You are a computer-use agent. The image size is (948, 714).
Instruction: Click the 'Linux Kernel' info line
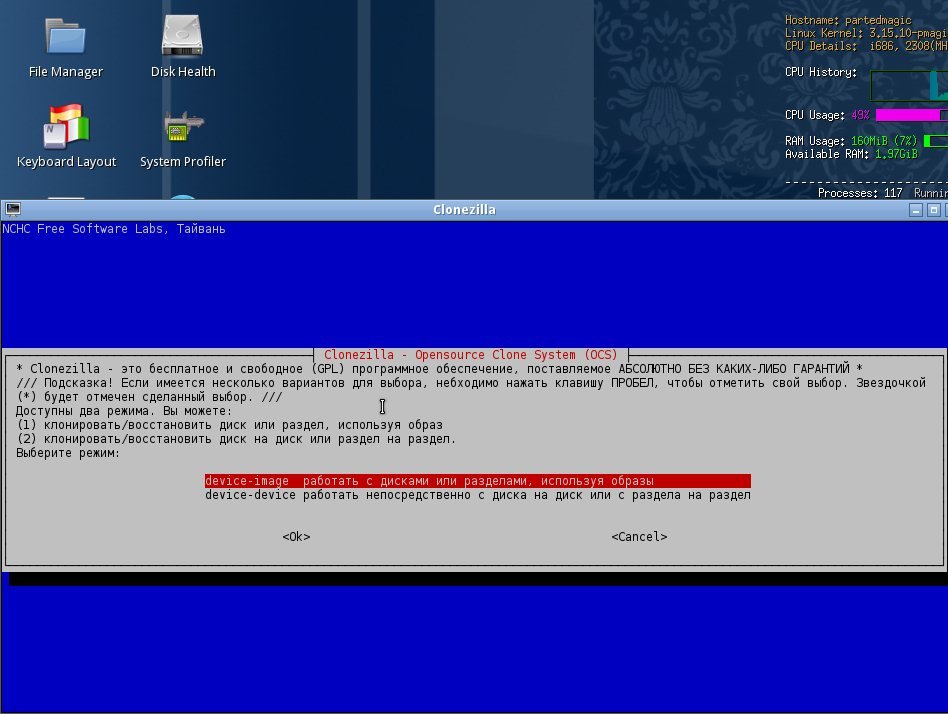point(866,33)
